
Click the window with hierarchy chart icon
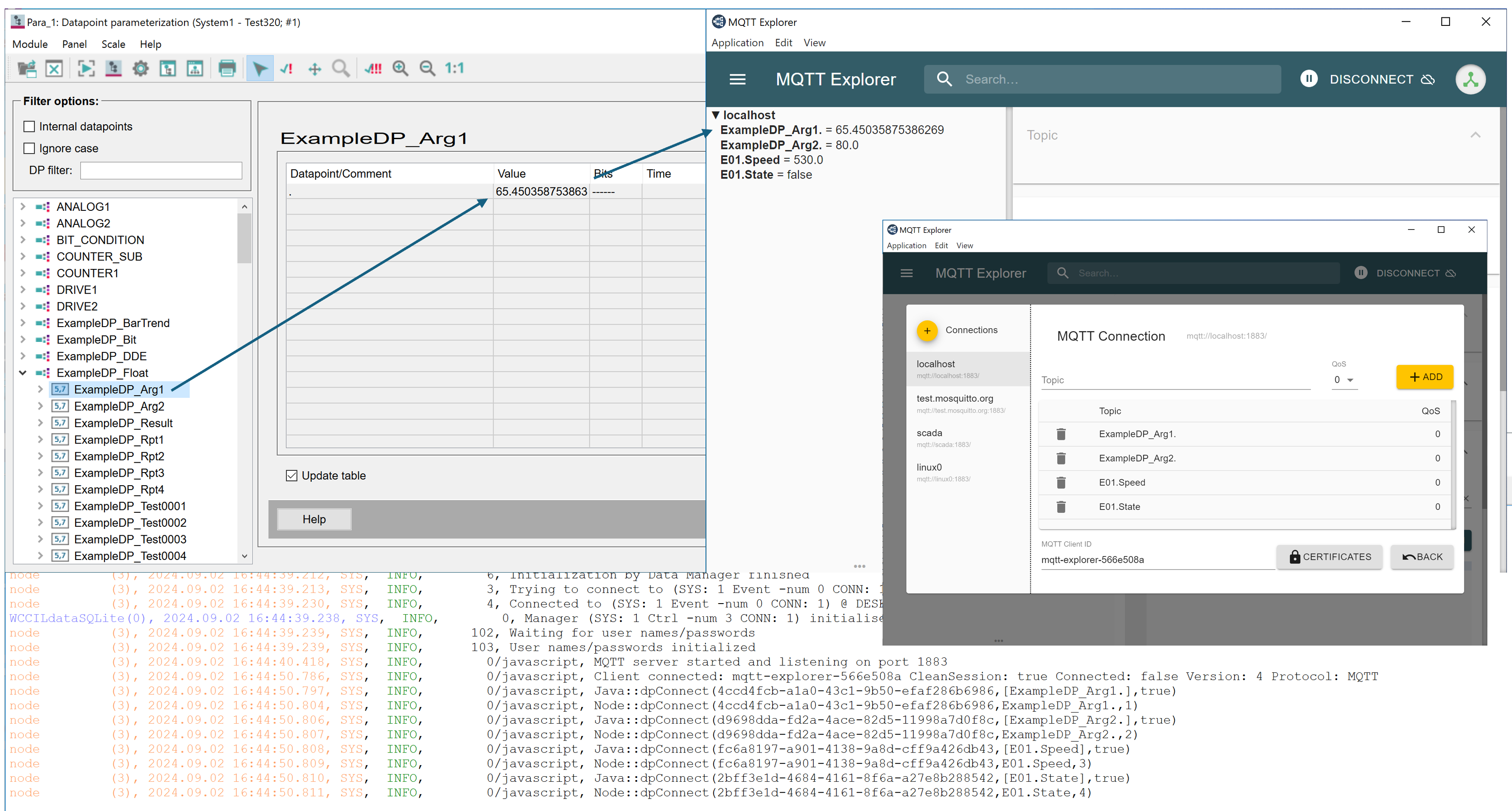(x=195, y=69)
